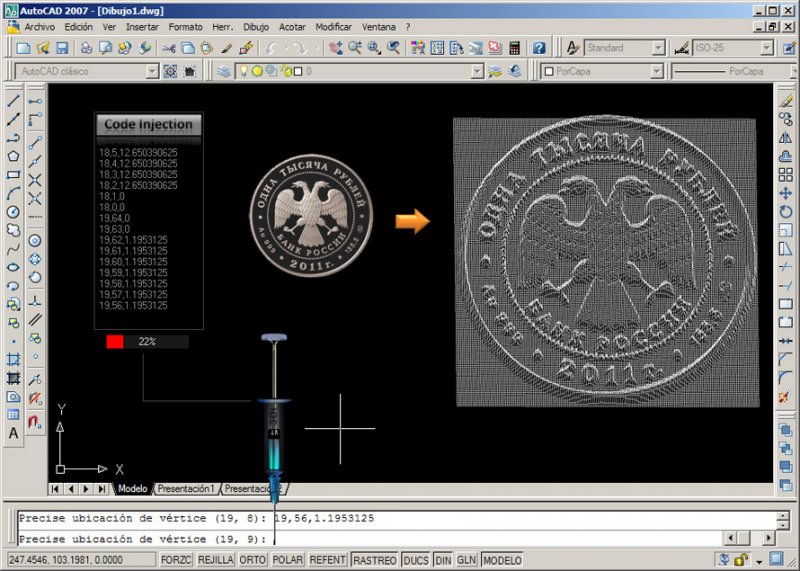Expand the Standard text style dropdown

pyautogui.click(x=658, y=48)
